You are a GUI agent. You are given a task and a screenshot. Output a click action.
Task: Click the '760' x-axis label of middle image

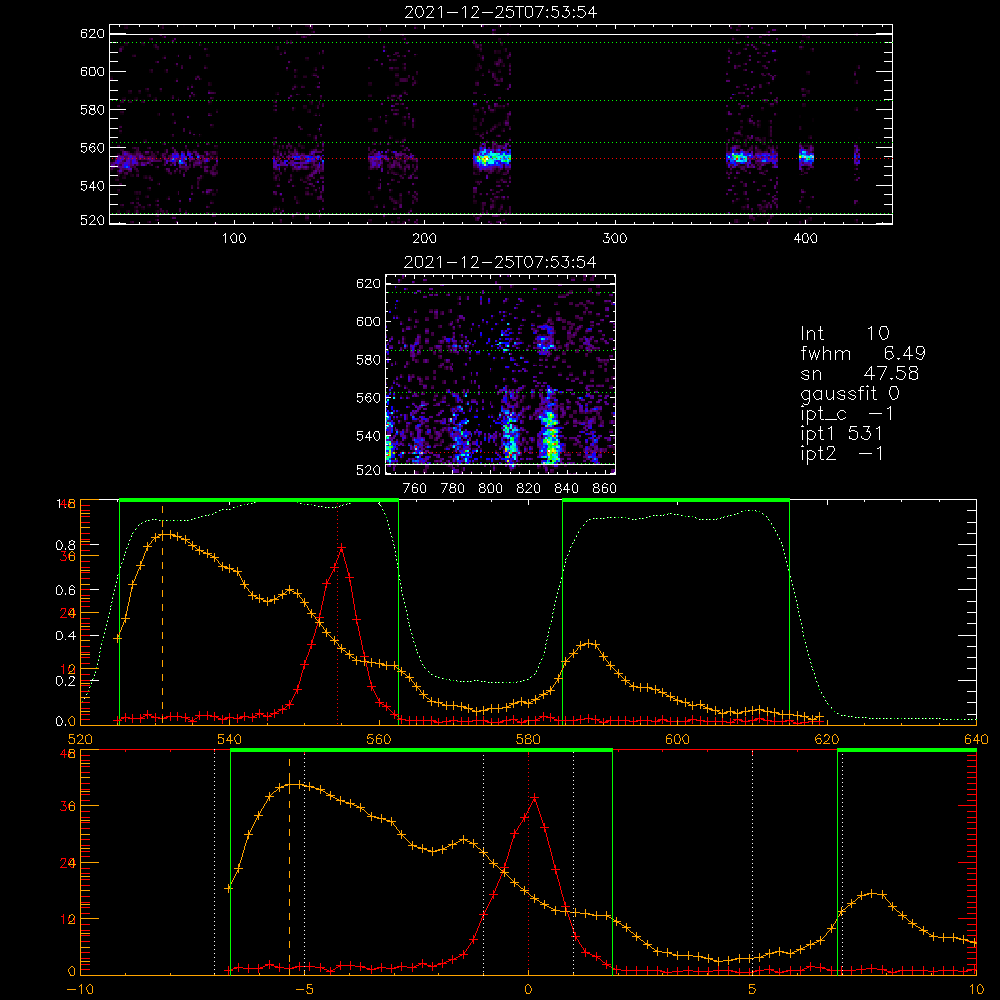coord(415,489)
